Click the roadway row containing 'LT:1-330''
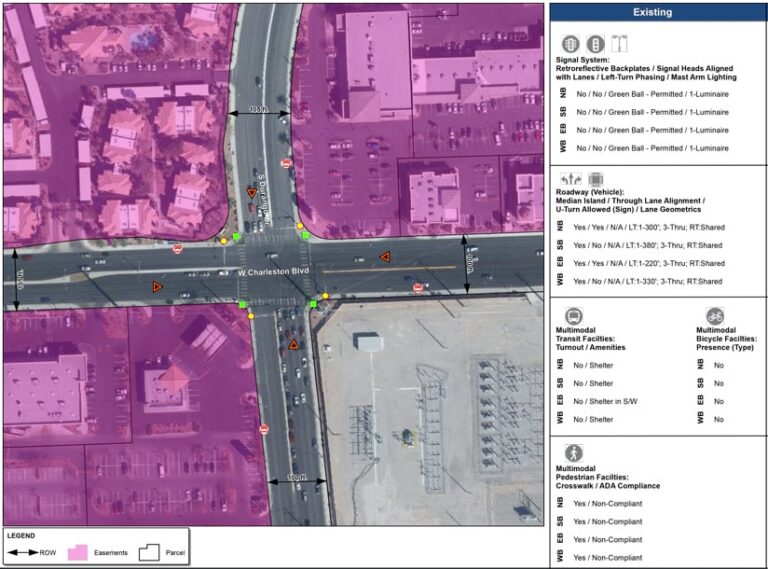Image resolution: width=768 pixels, height=569 pixels. pos(648,282)
